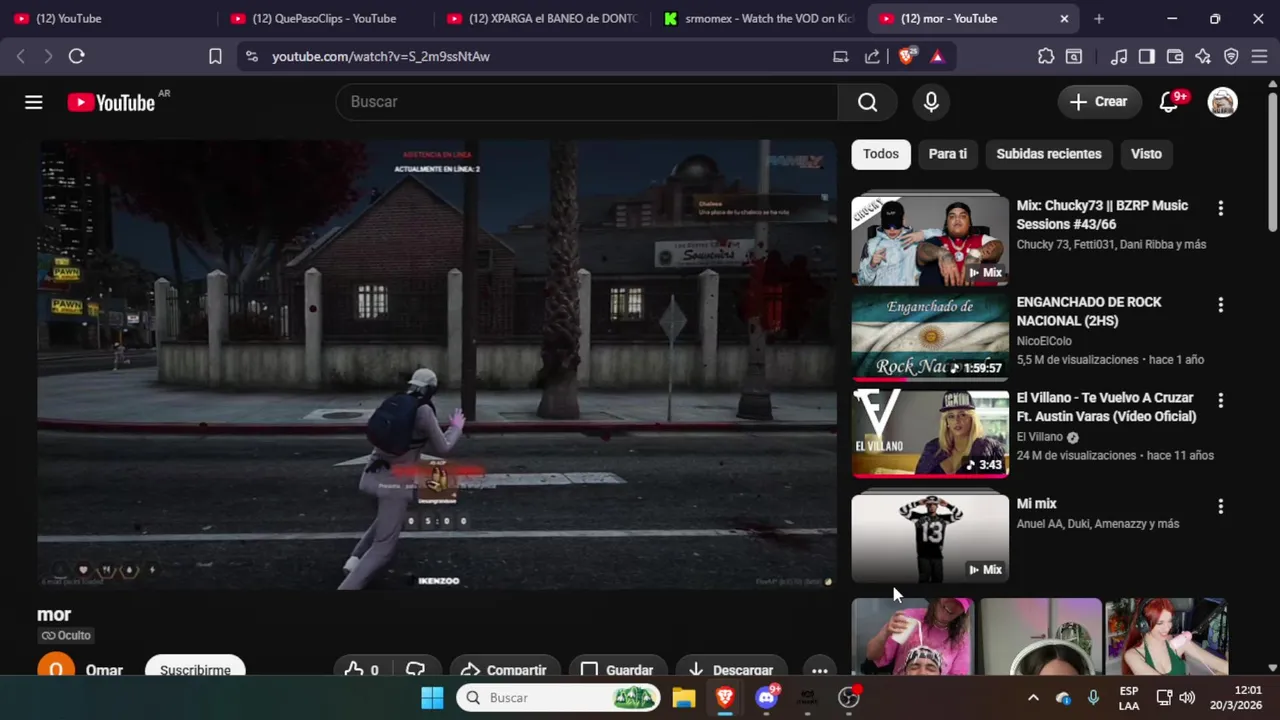Screen dimensions: 1280x720
Task: Open the Leo AI sparkle icon
Action: click(x=1203, y=57)
